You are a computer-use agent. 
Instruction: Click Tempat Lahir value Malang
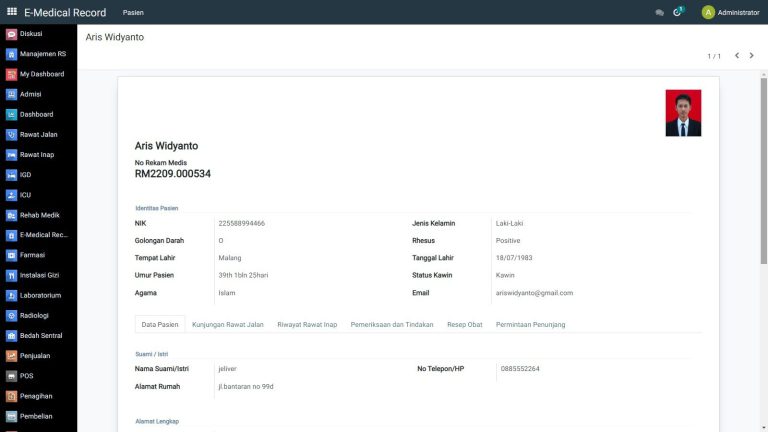coord(230,258)
